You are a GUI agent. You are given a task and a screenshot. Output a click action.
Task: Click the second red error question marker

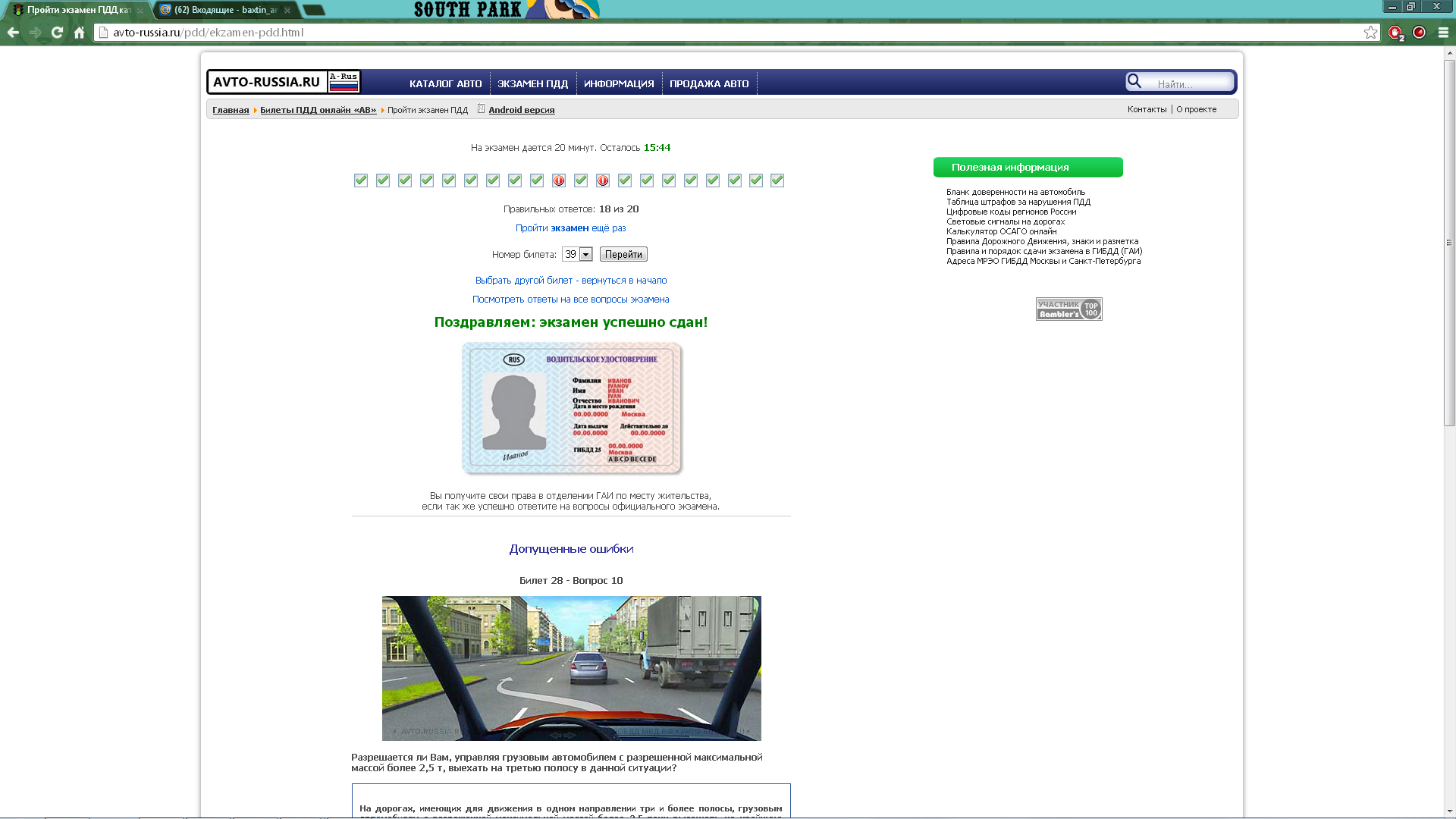point(603,180)
